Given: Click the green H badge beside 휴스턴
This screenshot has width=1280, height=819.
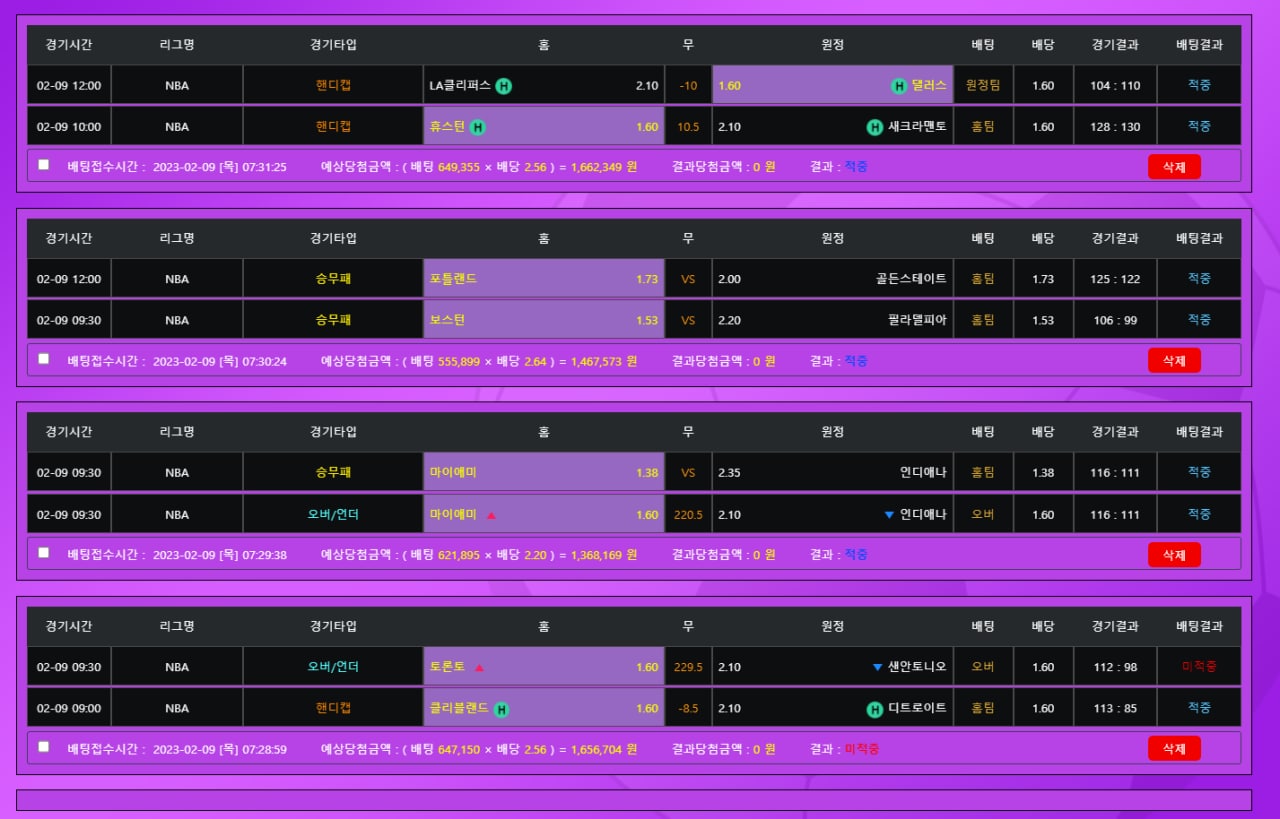Looking at the screenshot, I should pos(478,127).
